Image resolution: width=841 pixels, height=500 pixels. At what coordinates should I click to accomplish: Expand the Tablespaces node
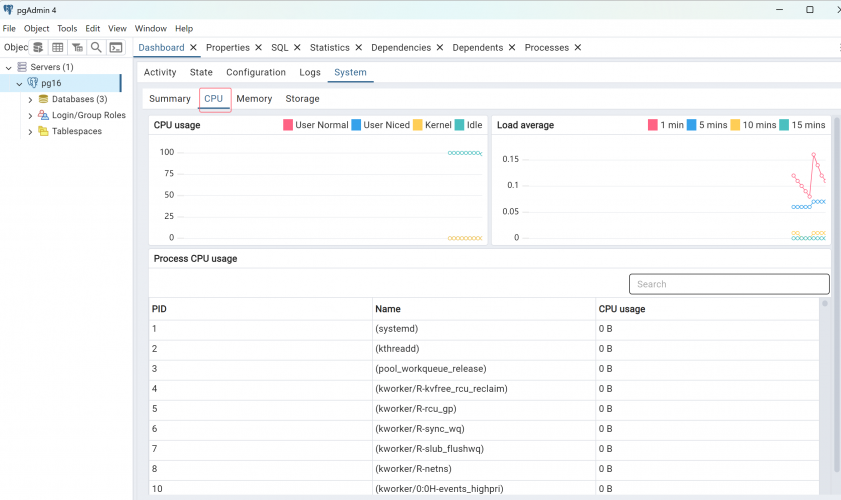click(30, 131)
